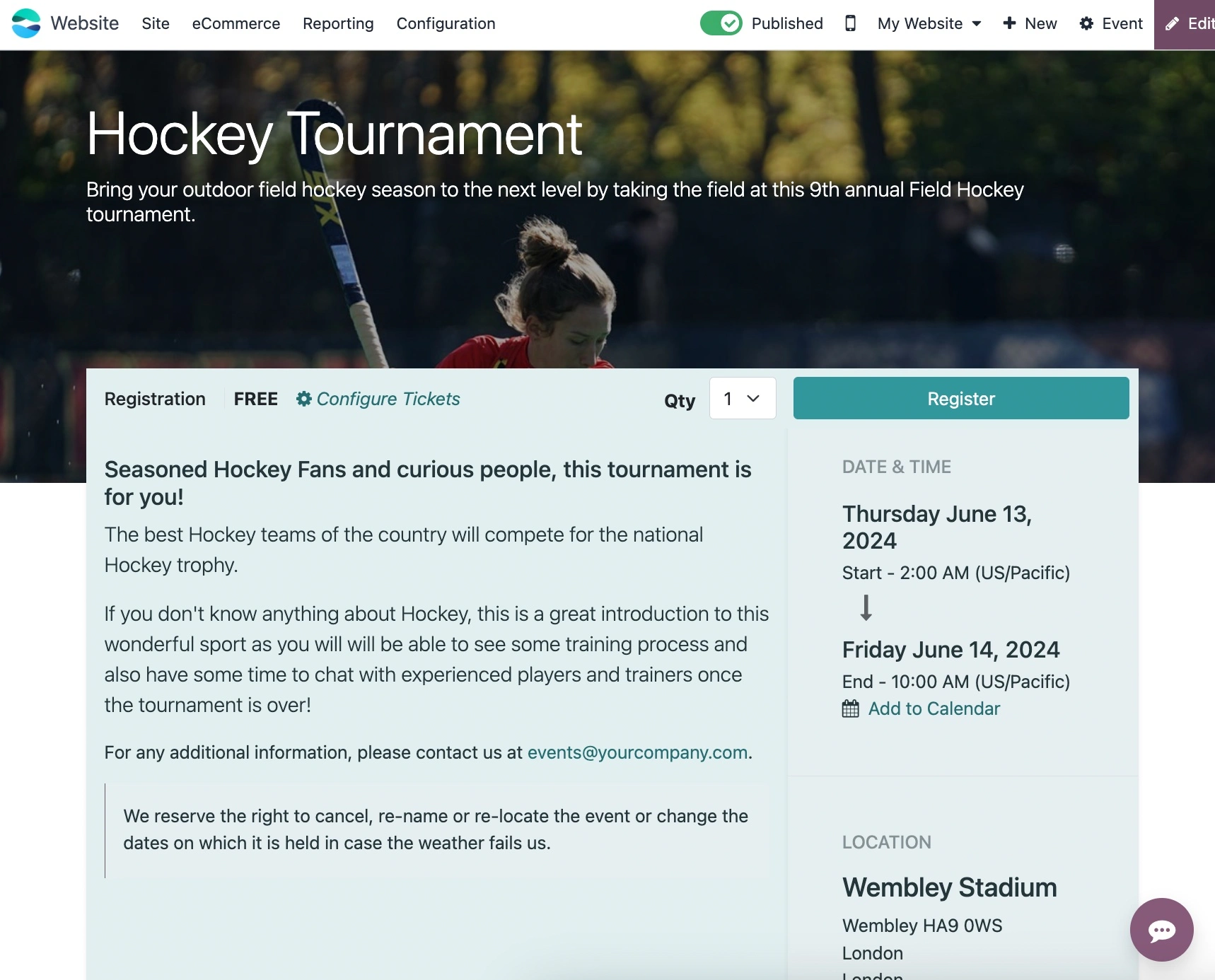Click the 'Wembley HA9 0WS' address line

click(x=922, y=926)
